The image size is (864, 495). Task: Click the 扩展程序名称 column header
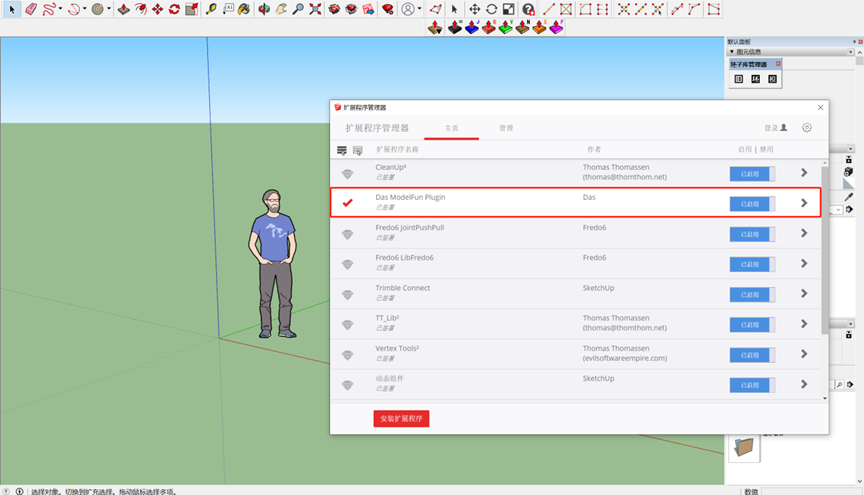[x=397, y=149]
